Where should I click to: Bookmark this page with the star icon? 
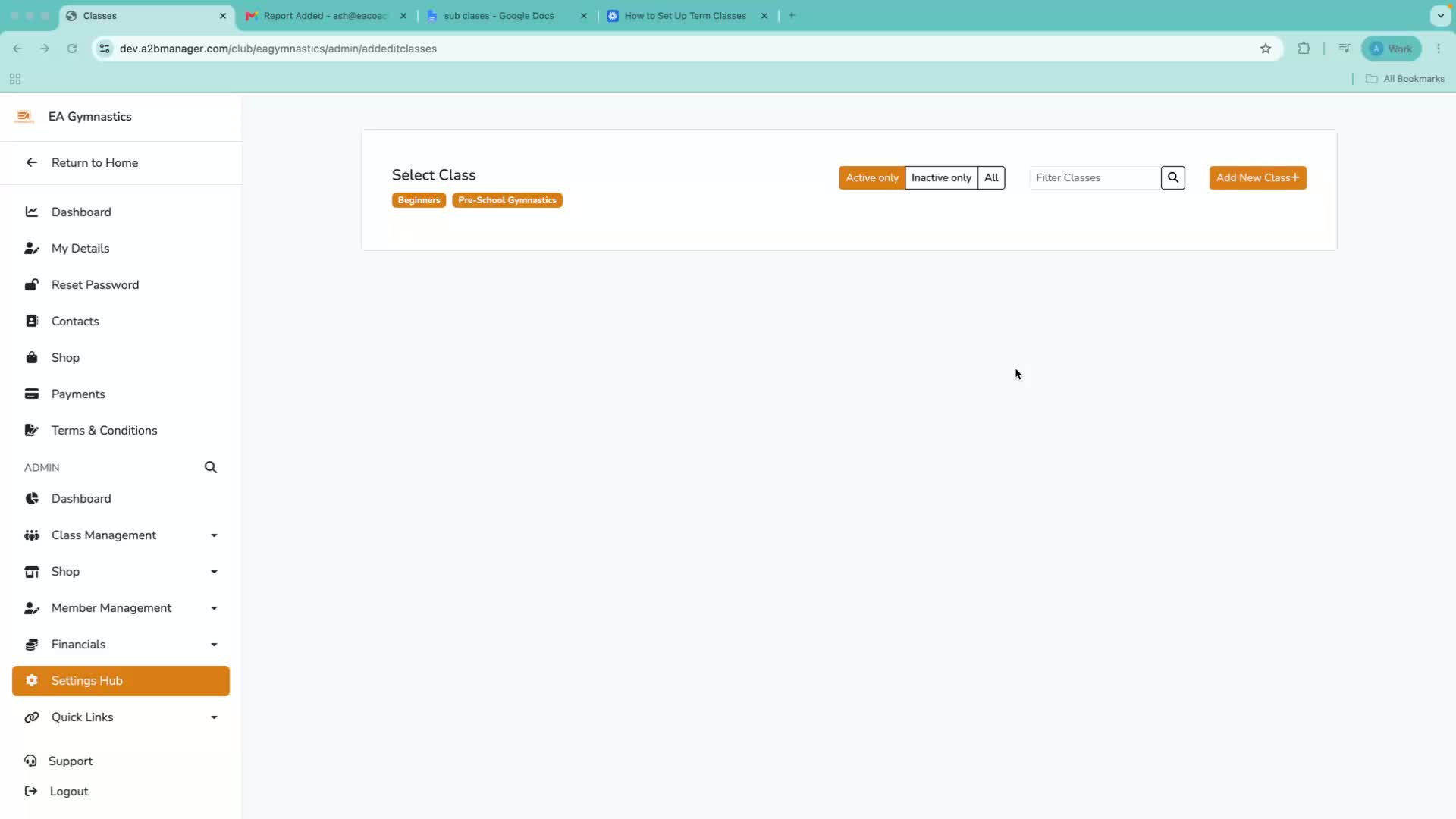[1266, 49]
